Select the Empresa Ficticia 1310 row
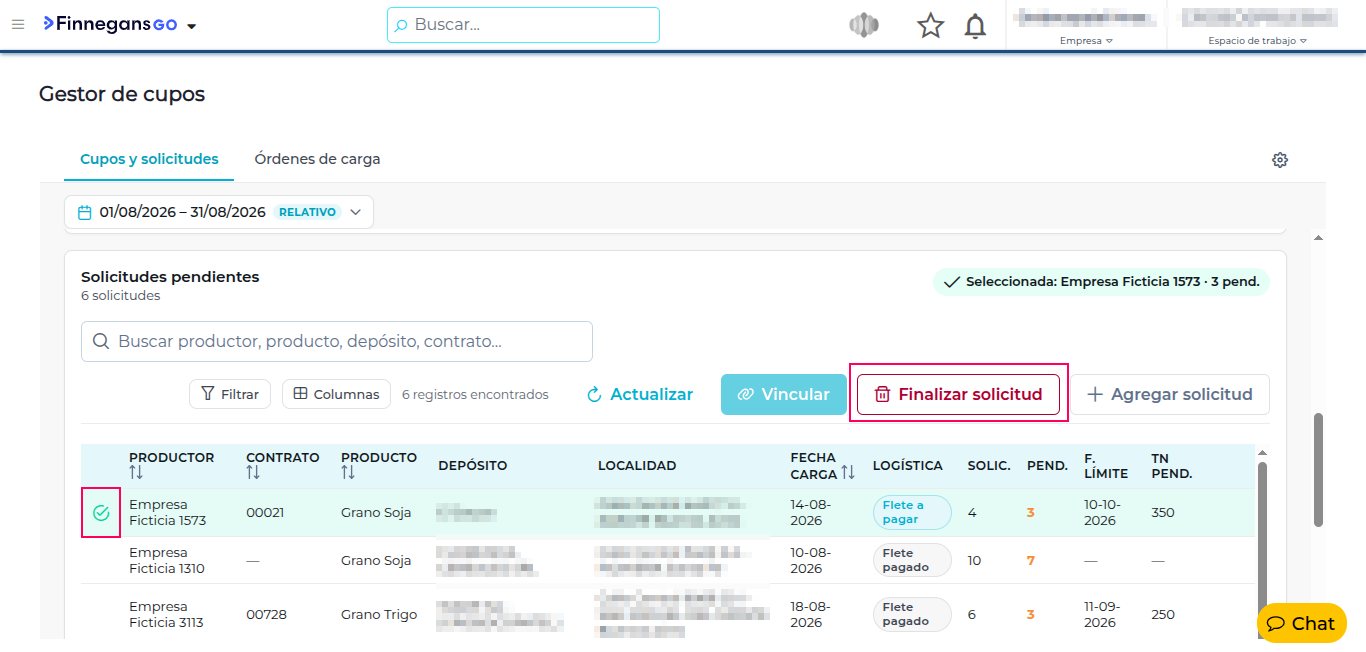Viewport: 1366px width, 652px height. [x=668, y=560]
